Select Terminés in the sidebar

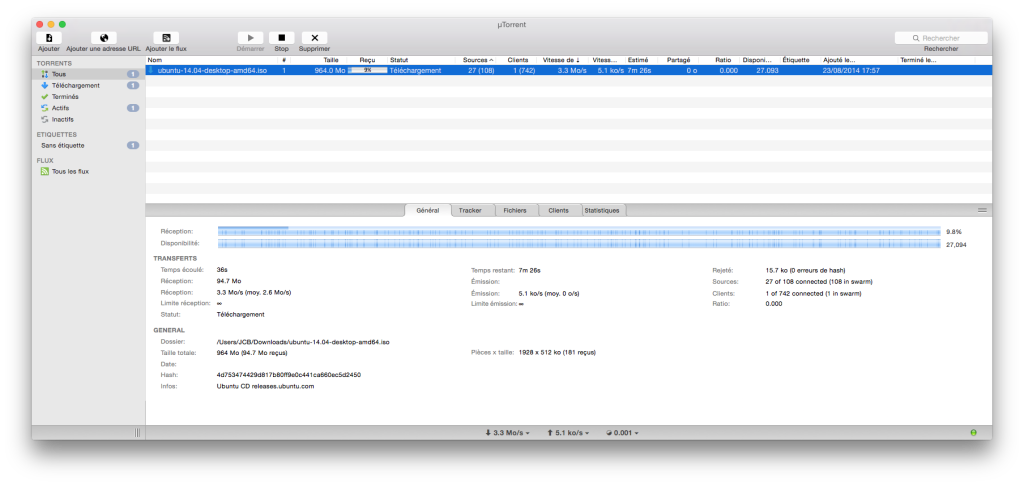[88, 97]
